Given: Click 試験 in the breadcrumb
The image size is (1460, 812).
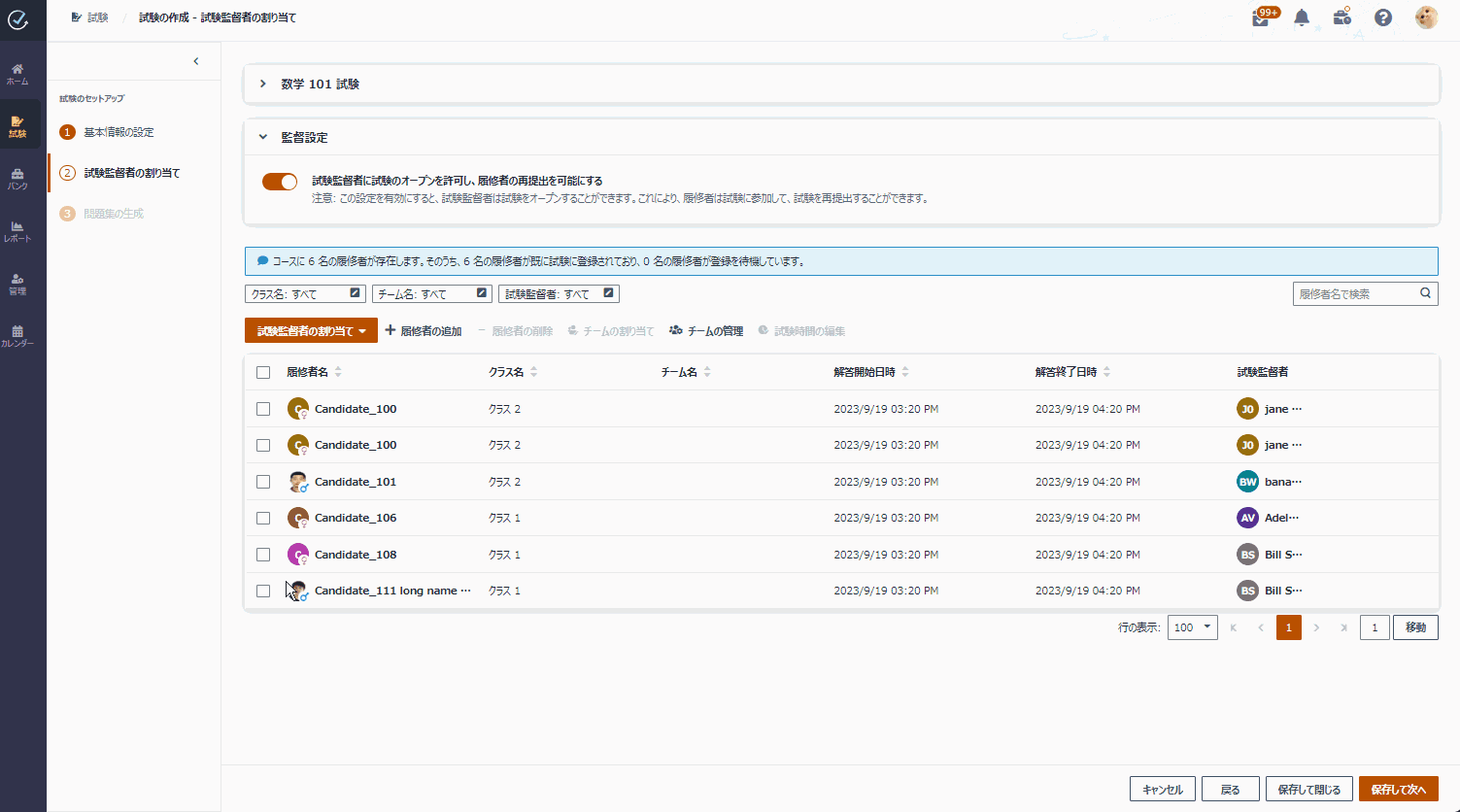Looking at the screenshot, I should [97, 17].
